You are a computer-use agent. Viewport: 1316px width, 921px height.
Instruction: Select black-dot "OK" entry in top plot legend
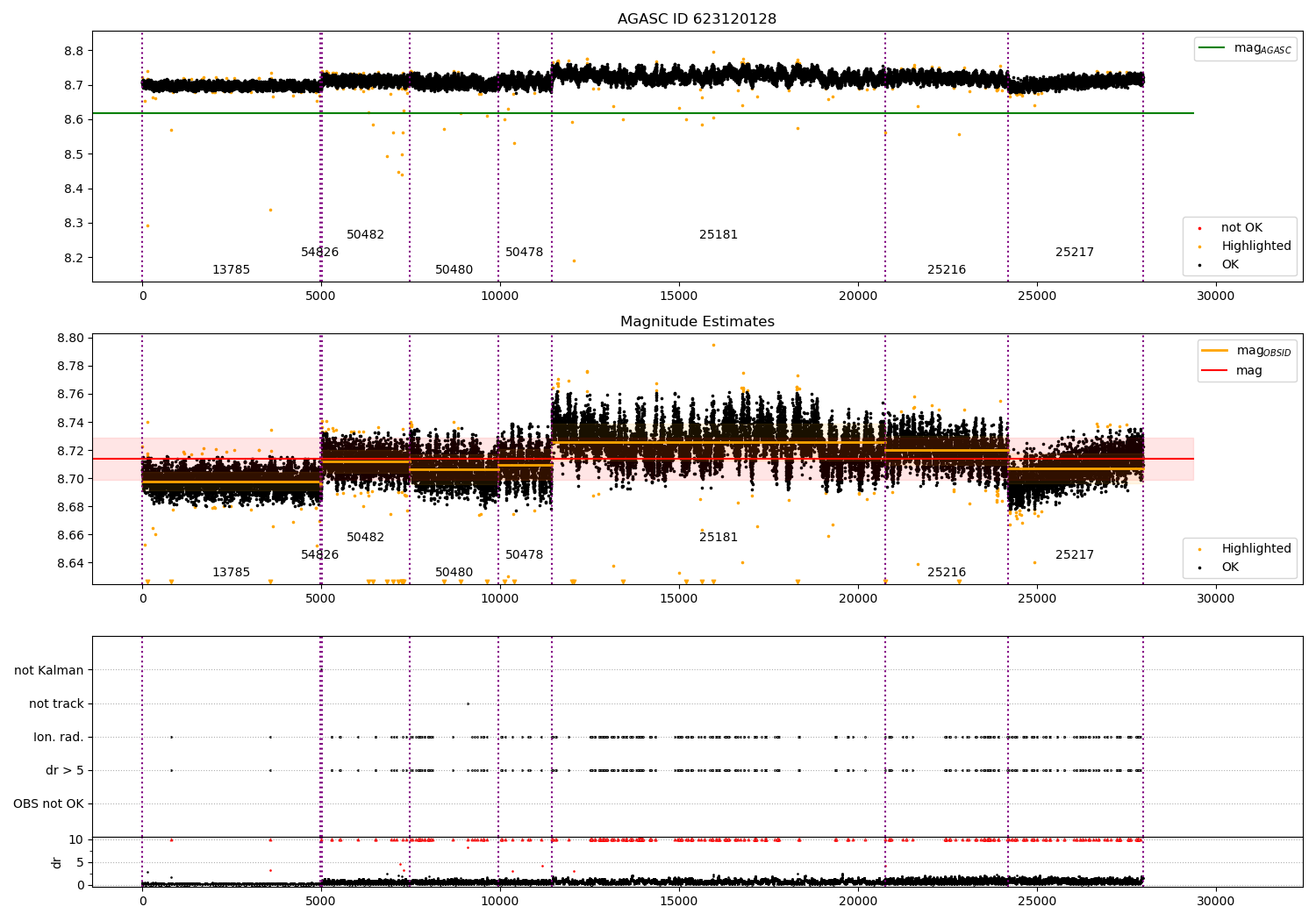tap(1219, 265)
